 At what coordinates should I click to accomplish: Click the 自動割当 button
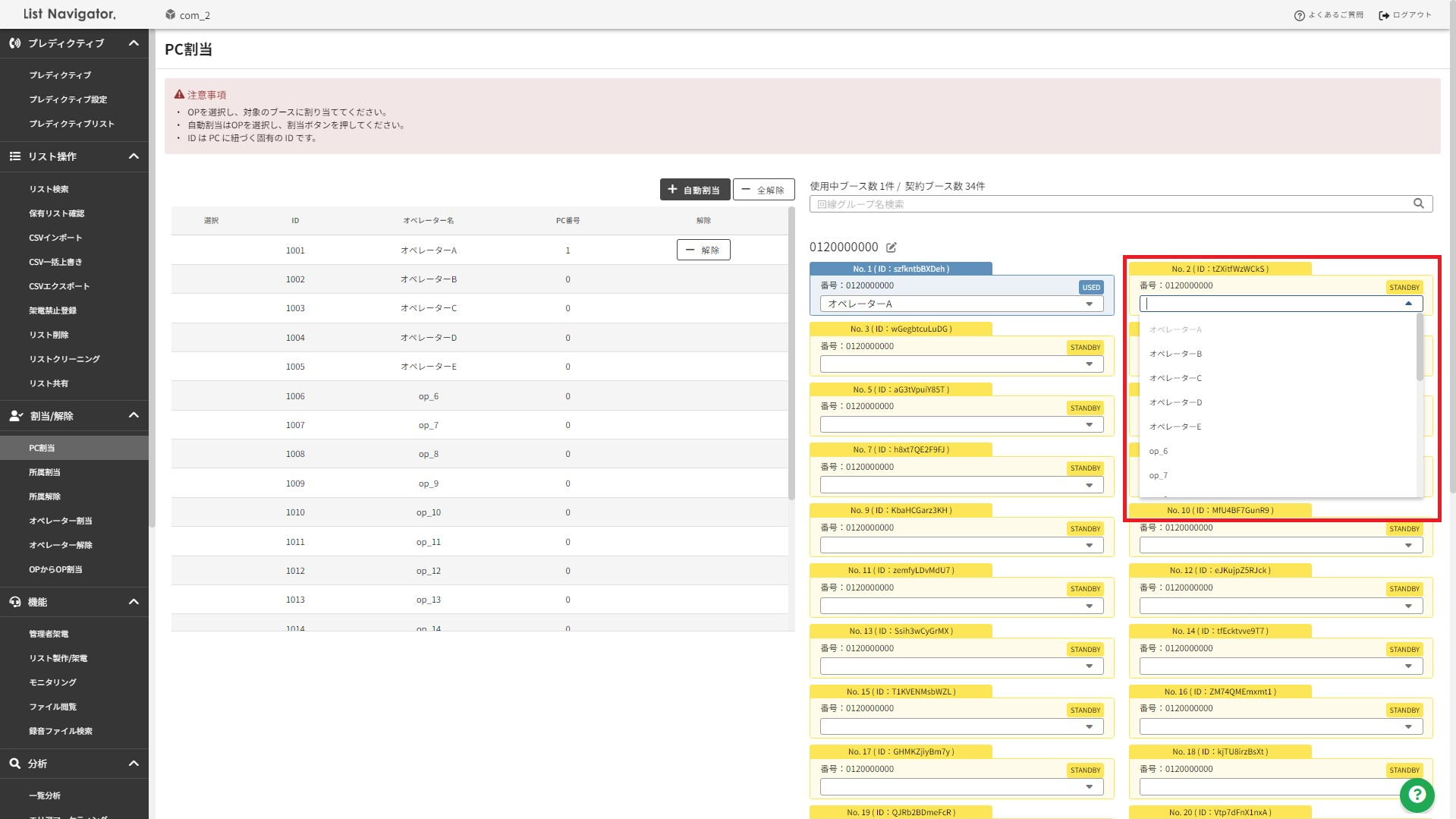click(x=695, y=190)
